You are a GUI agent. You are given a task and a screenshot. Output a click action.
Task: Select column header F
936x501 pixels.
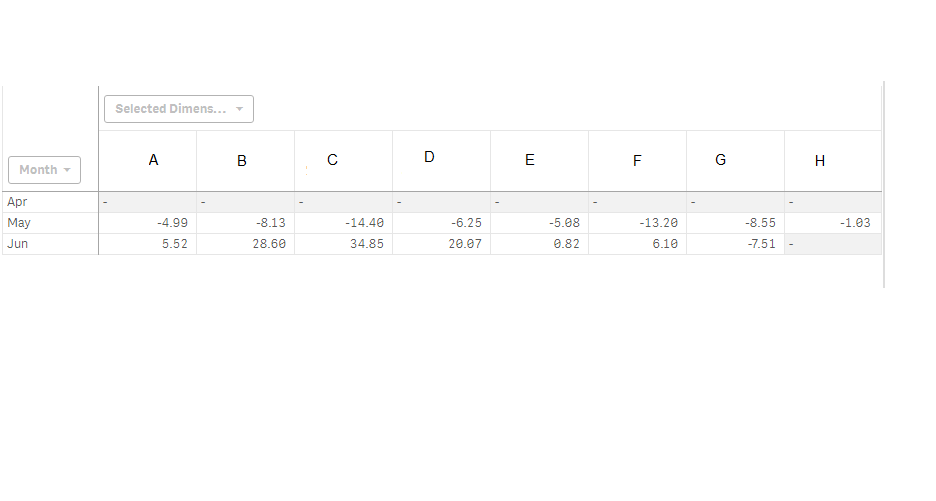(x=637, y=161)
